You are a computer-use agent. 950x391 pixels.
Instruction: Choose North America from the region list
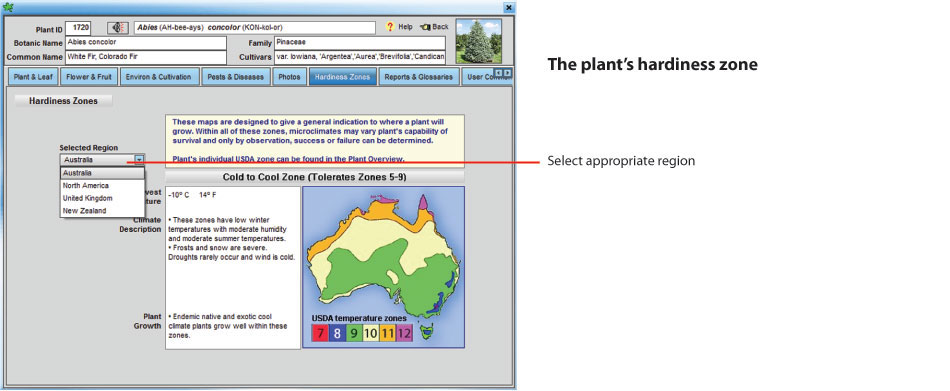click(102, 185)
